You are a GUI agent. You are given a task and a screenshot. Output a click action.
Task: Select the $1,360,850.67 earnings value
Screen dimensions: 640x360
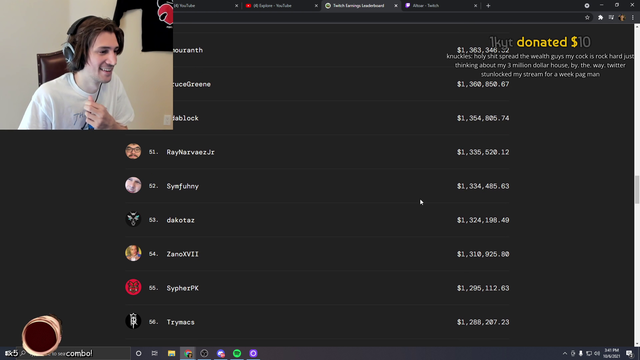pyautogui.click(x=483, y=84)
